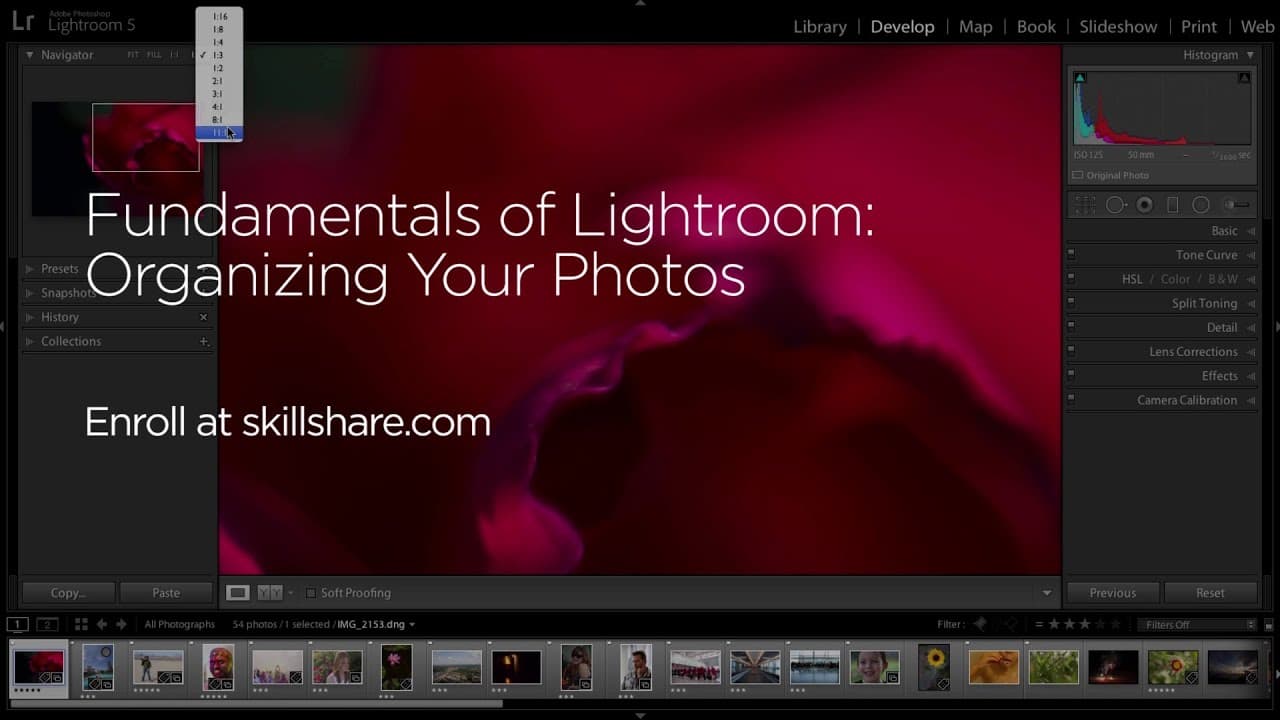Open the Print module
Viewport: 1280px width, 720px height.
1199,27
